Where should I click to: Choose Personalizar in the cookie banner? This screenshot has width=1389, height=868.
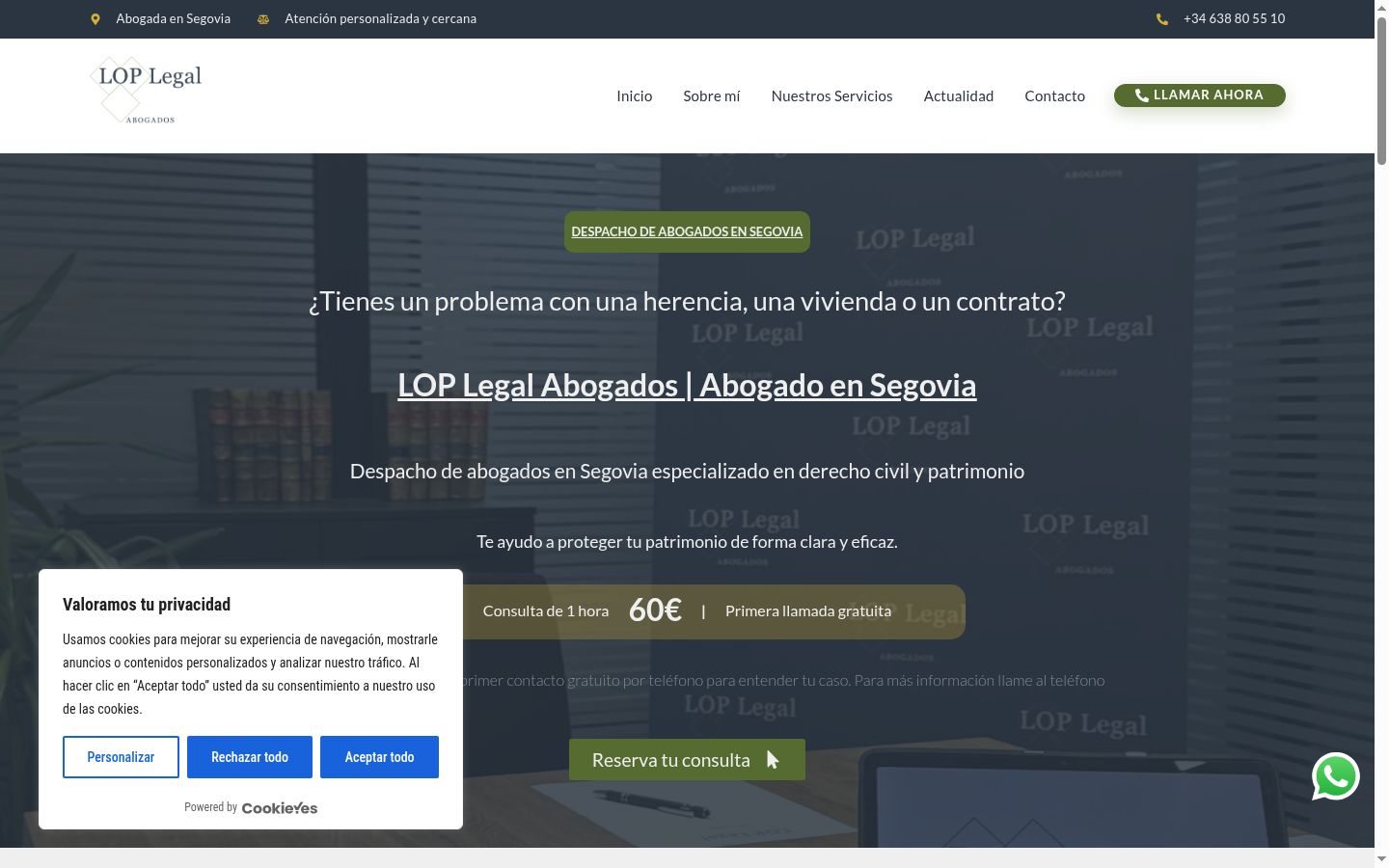[x=121, y=757]
